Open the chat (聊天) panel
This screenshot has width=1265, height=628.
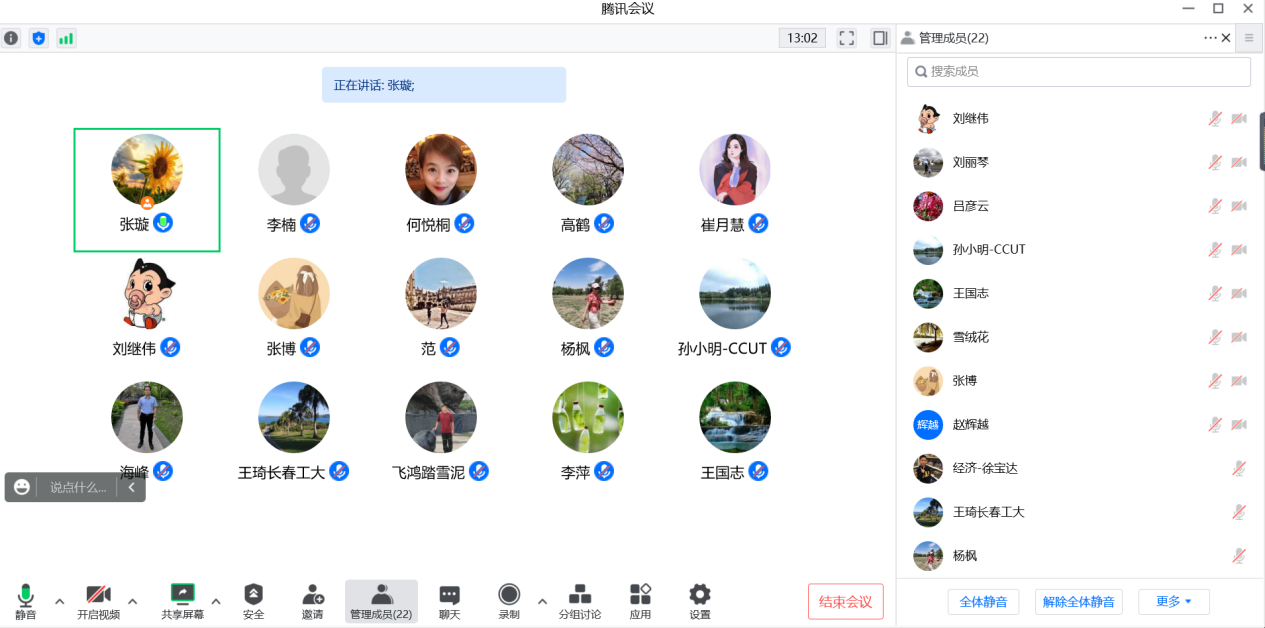pos(450,594)
